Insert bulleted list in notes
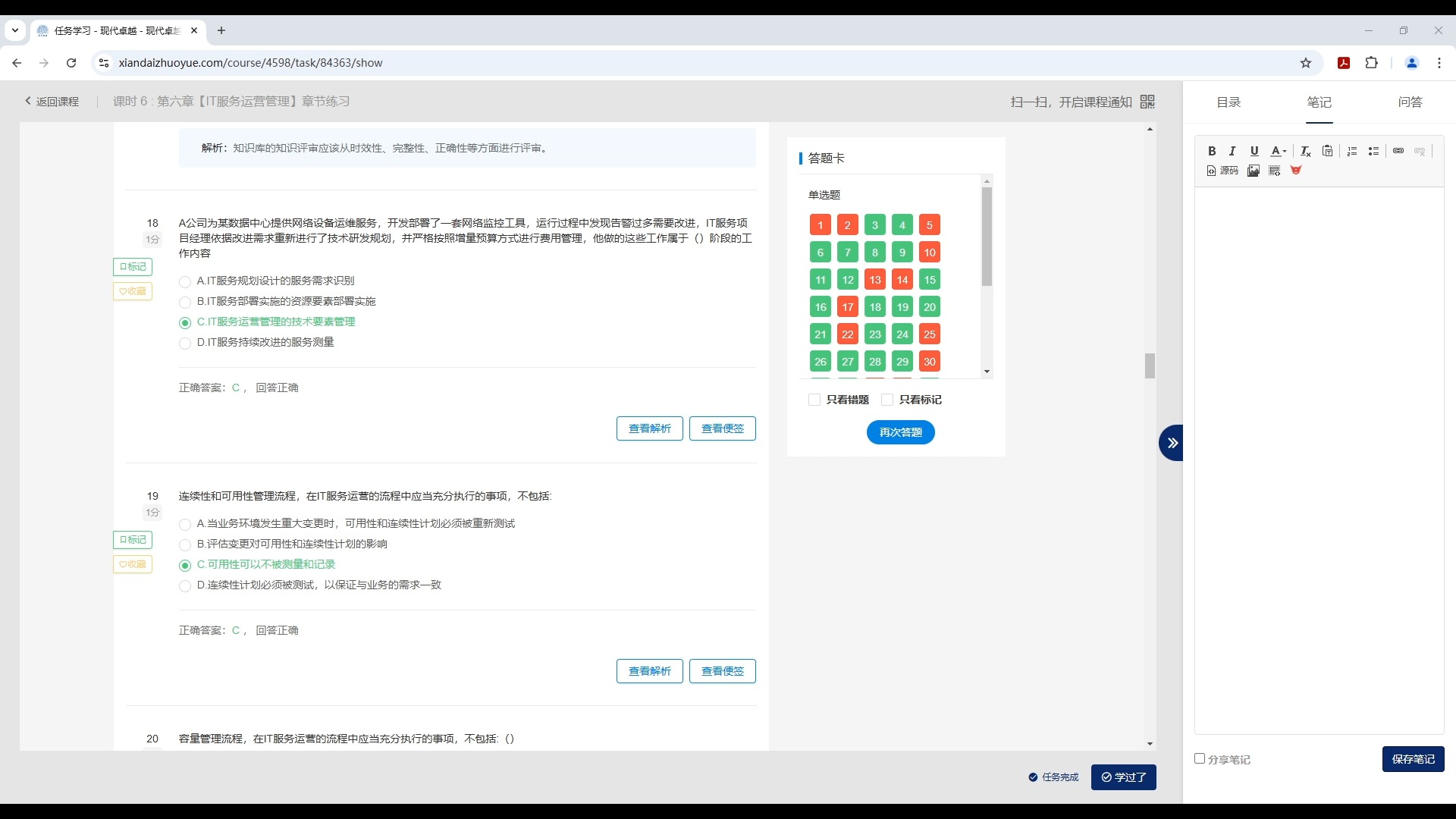The width and height of the screenshot is (1456, 819). pyautogui.click(x=1373, y=151)
